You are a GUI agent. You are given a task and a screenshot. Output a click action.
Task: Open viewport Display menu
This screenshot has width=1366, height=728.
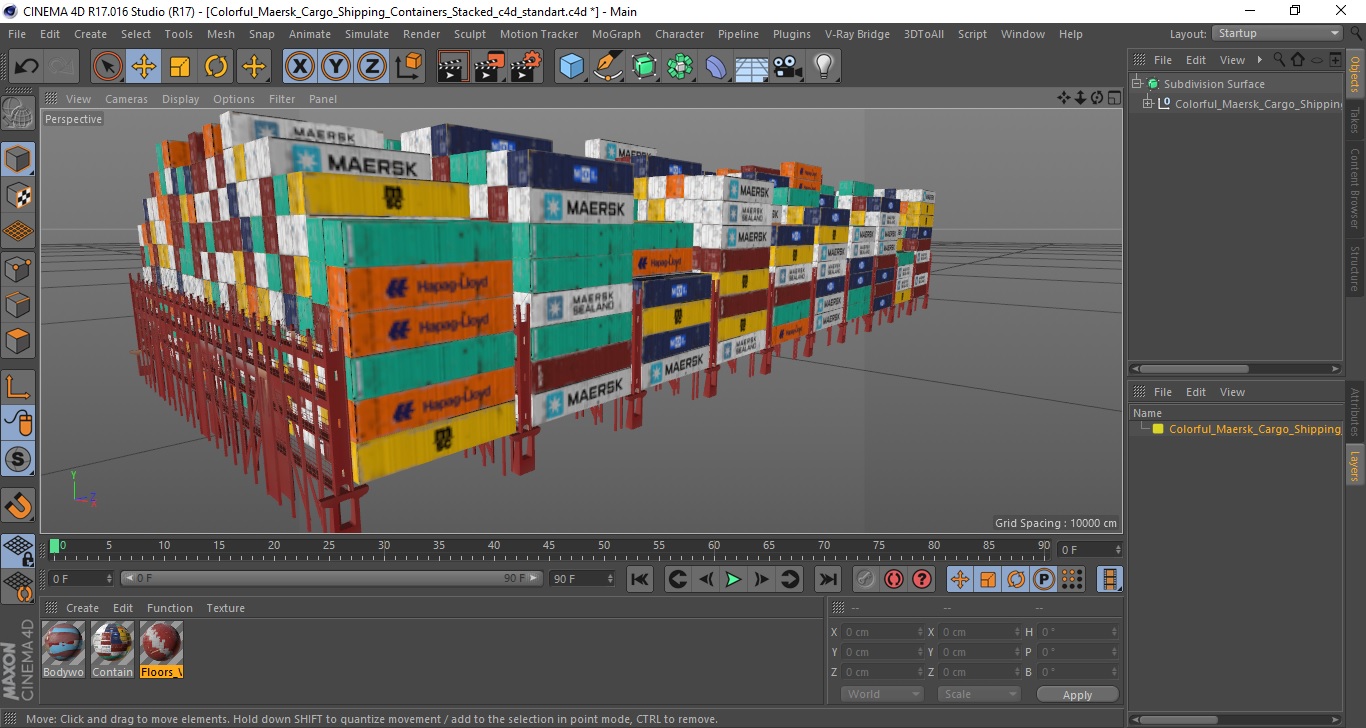coord(181,99)
